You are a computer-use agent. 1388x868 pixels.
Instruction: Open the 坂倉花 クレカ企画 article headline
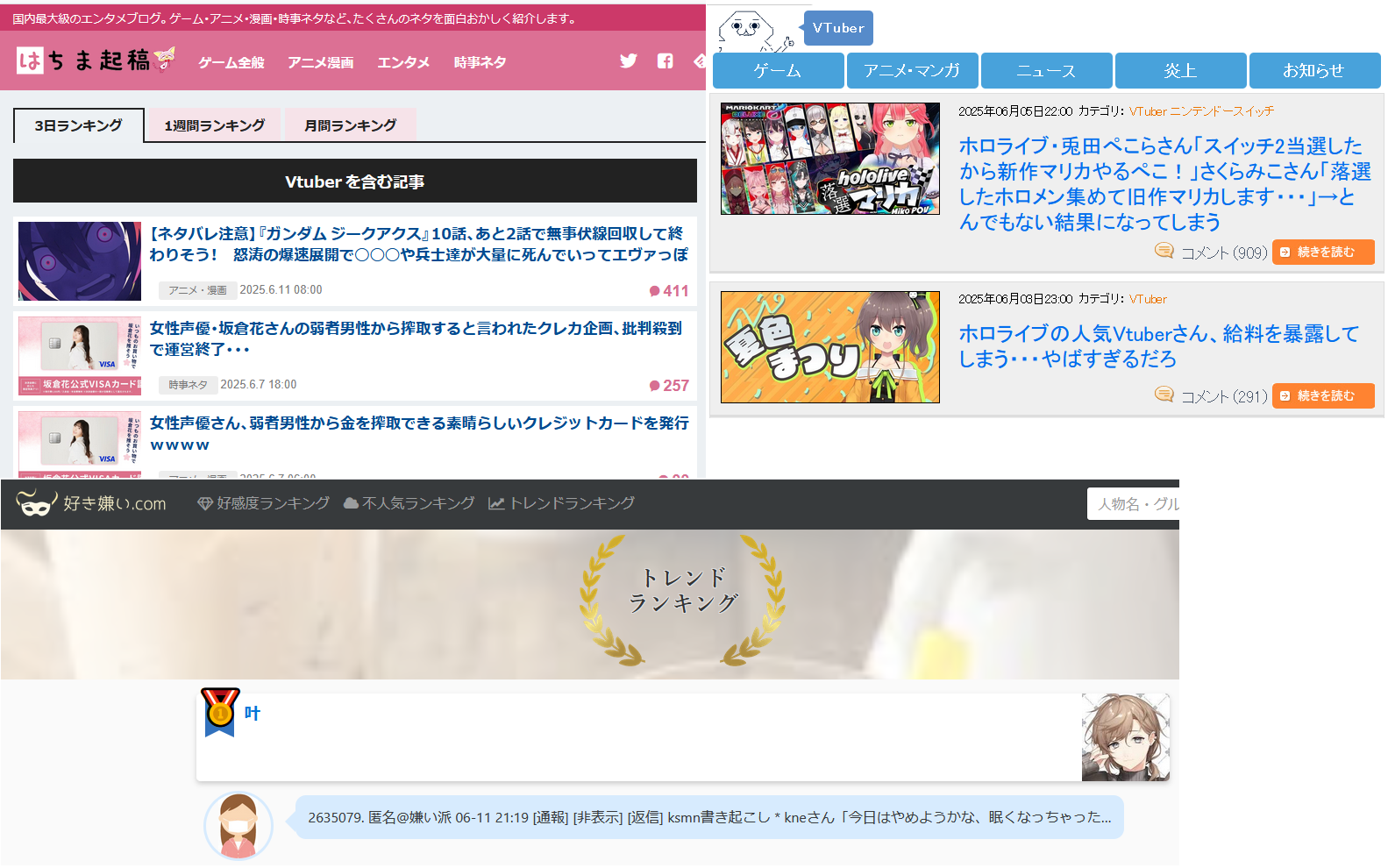tap(416, 338)
